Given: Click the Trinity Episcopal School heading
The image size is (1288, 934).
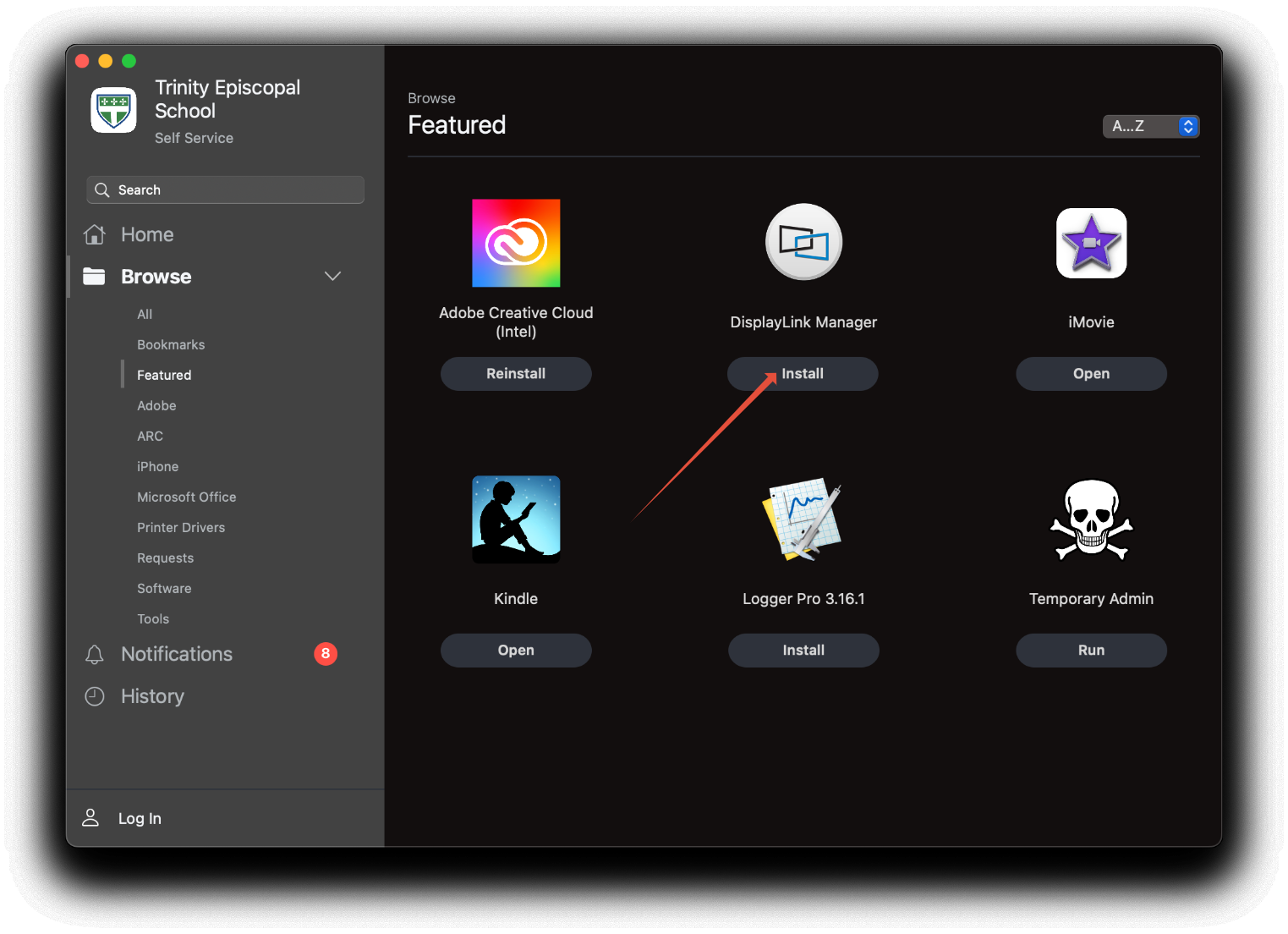Looking at the screenshot, I should 227,99.
